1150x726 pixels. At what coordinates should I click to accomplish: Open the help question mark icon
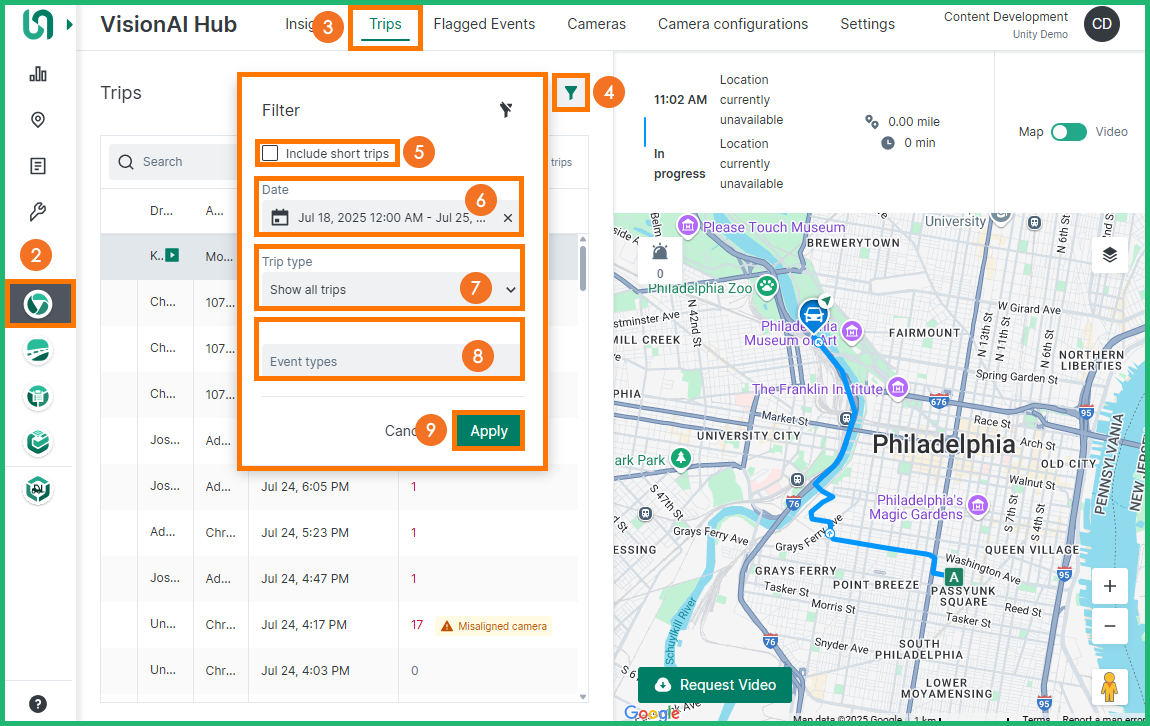(38, 704)
